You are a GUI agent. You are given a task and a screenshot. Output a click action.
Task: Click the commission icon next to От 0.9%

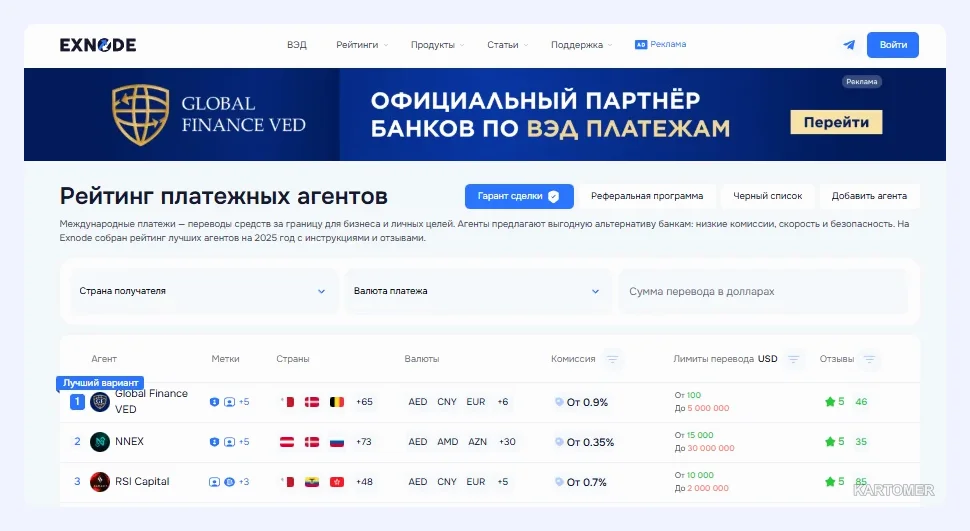click(x=559, y=402)
